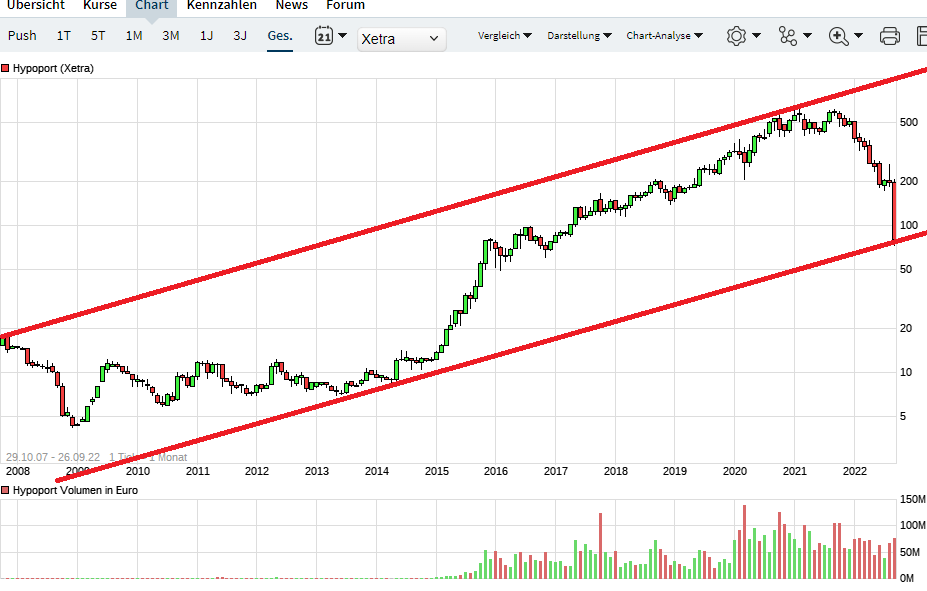The height and width of the screenshot is (591, 927).
Task: Open the Xetra exchange dropdown
Action: 401,38
